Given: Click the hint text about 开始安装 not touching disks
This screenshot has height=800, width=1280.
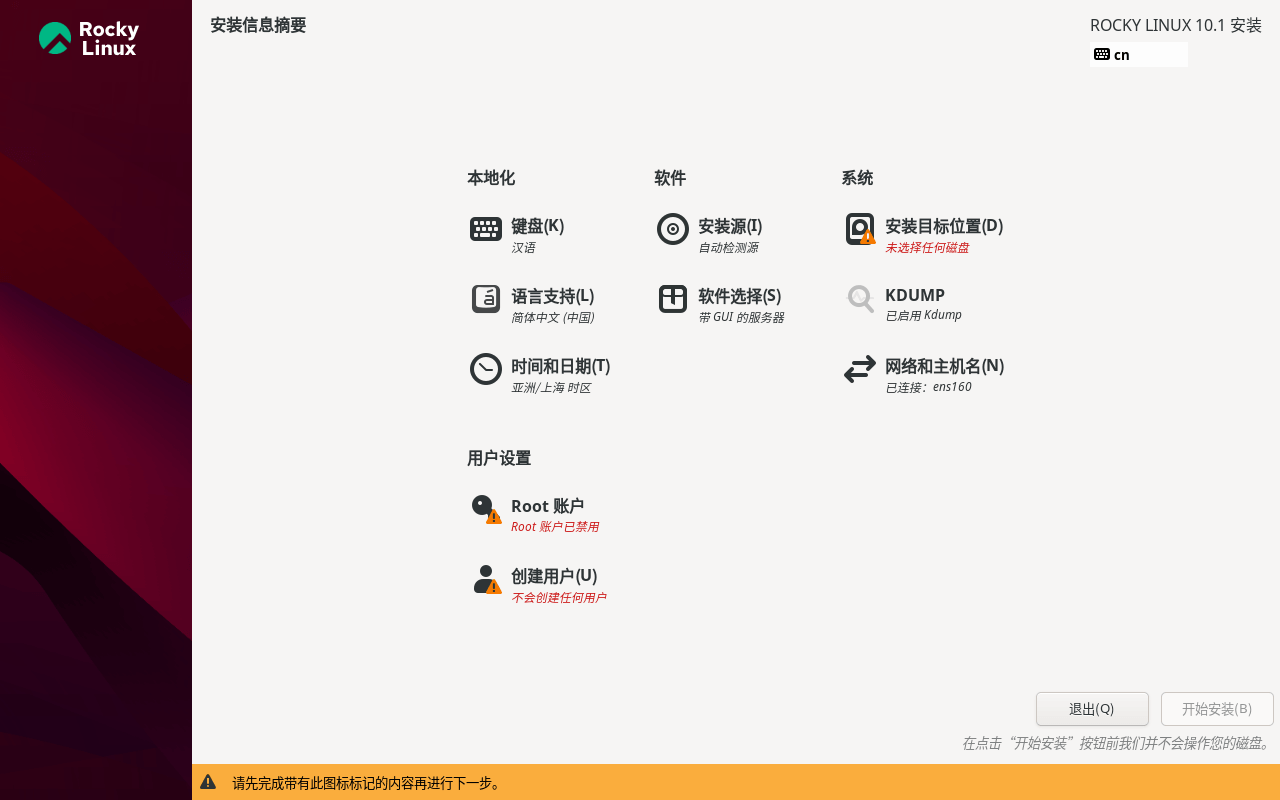Looking at the screenshot, I should (1116, 743).
